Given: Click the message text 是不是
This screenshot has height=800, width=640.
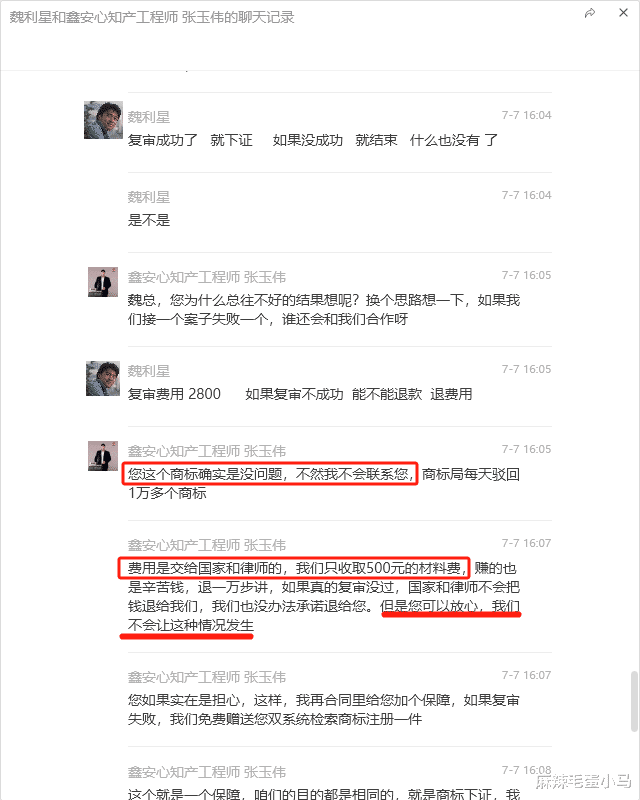Looking at the screenshot, I should (149, 220).
